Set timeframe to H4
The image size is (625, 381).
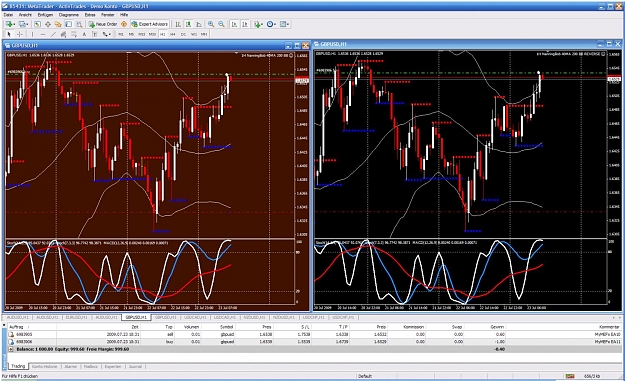[x=173, y=34]
